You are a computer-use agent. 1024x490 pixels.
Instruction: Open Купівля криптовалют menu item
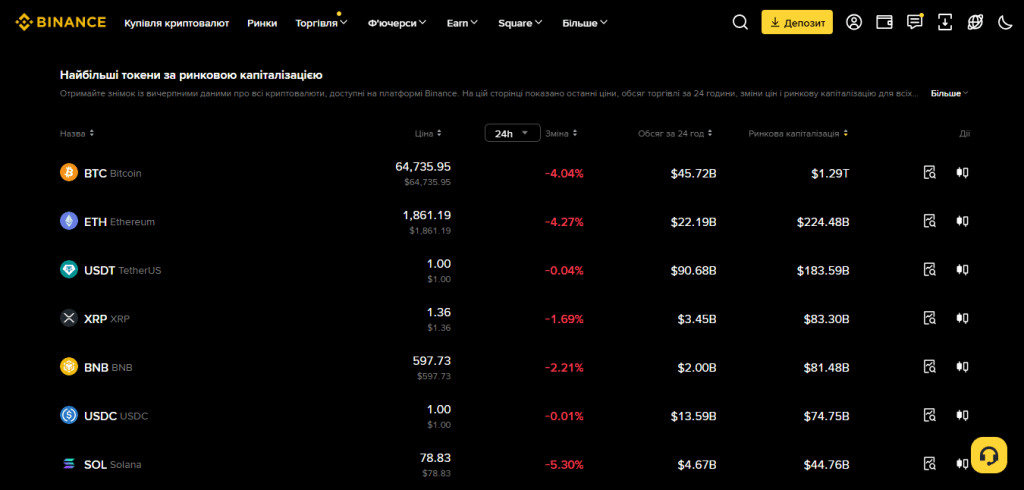point(176,23)
